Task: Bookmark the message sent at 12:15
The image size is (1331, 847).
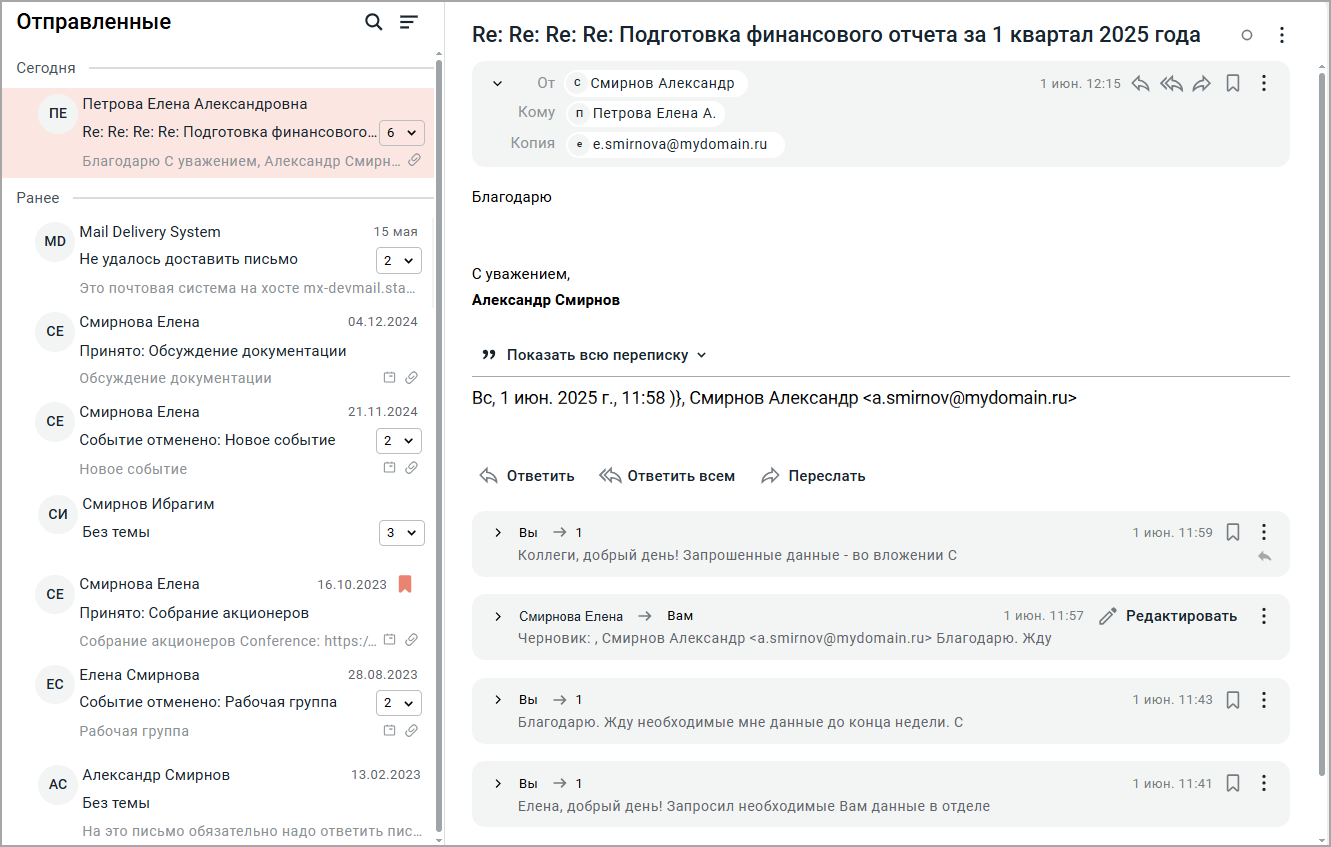Action: point(1233,84)
